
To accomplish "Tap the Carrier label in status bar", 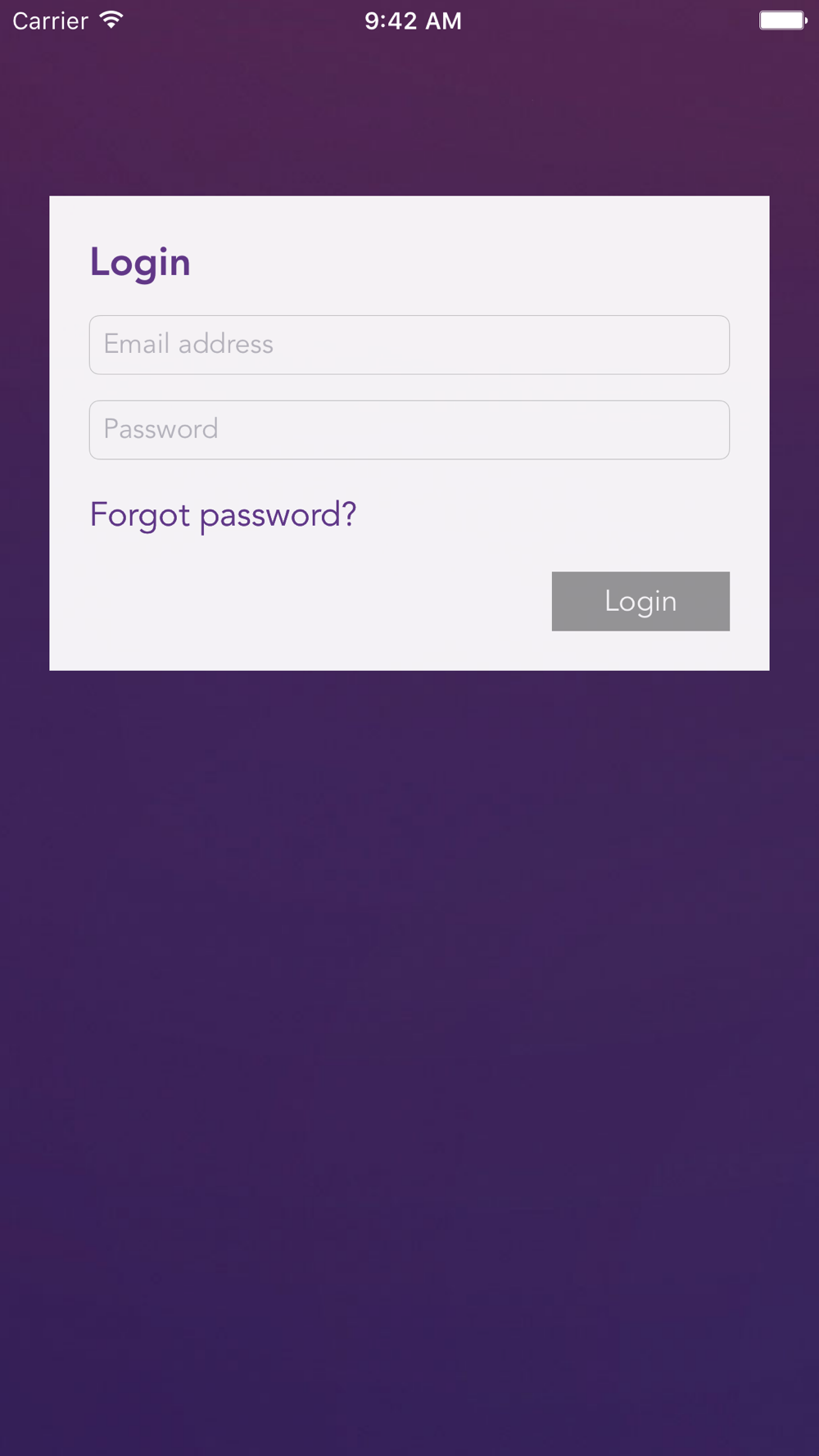I will (50, 20).
